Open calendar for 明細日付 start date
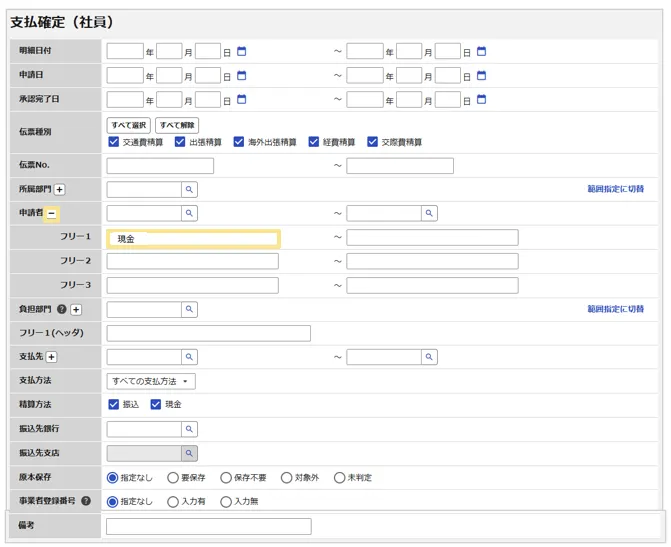Screen dimensions: 671x547 click(241, 51)
